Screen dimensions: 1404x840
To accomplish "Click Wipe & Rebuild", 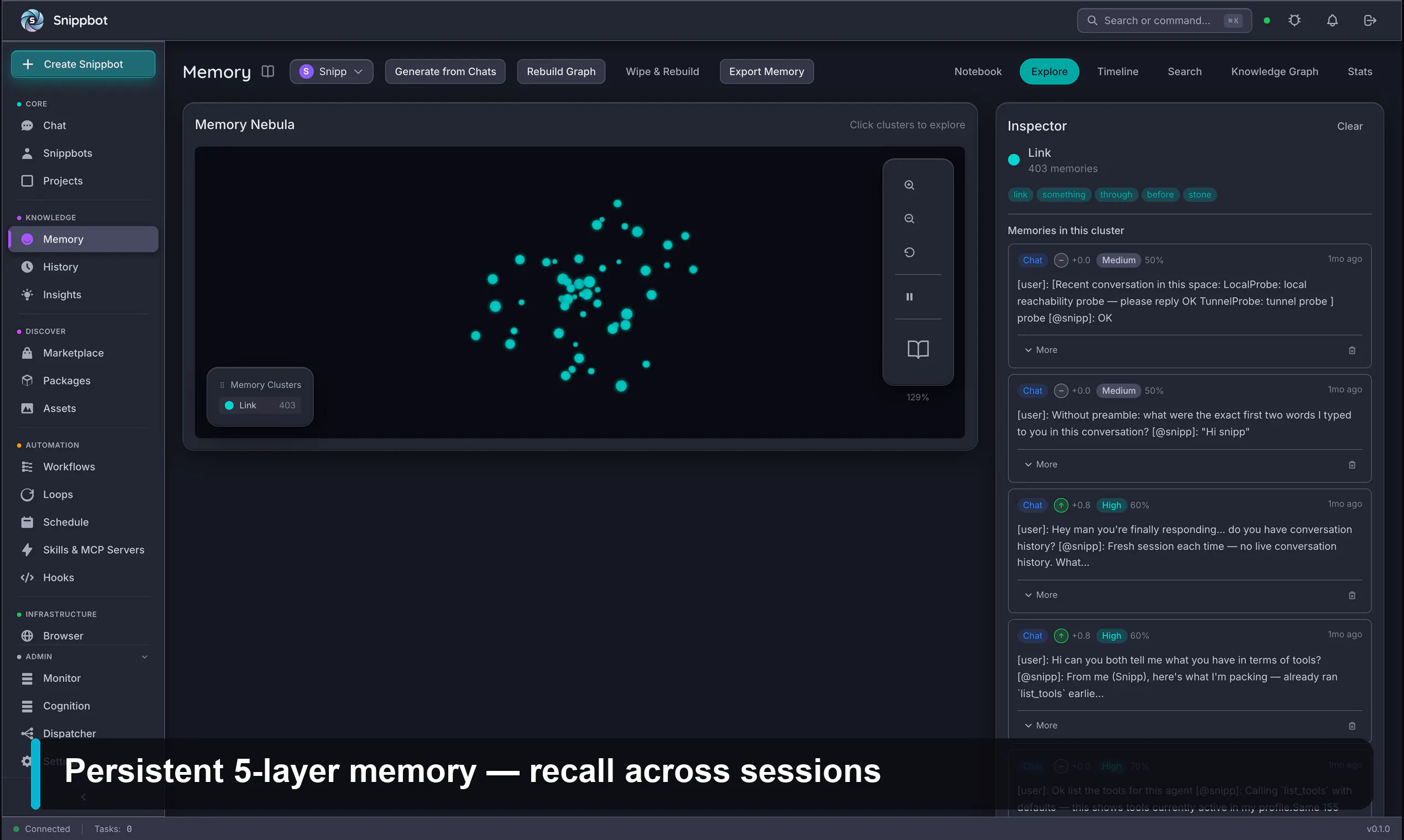I will (x=662, y=71).
